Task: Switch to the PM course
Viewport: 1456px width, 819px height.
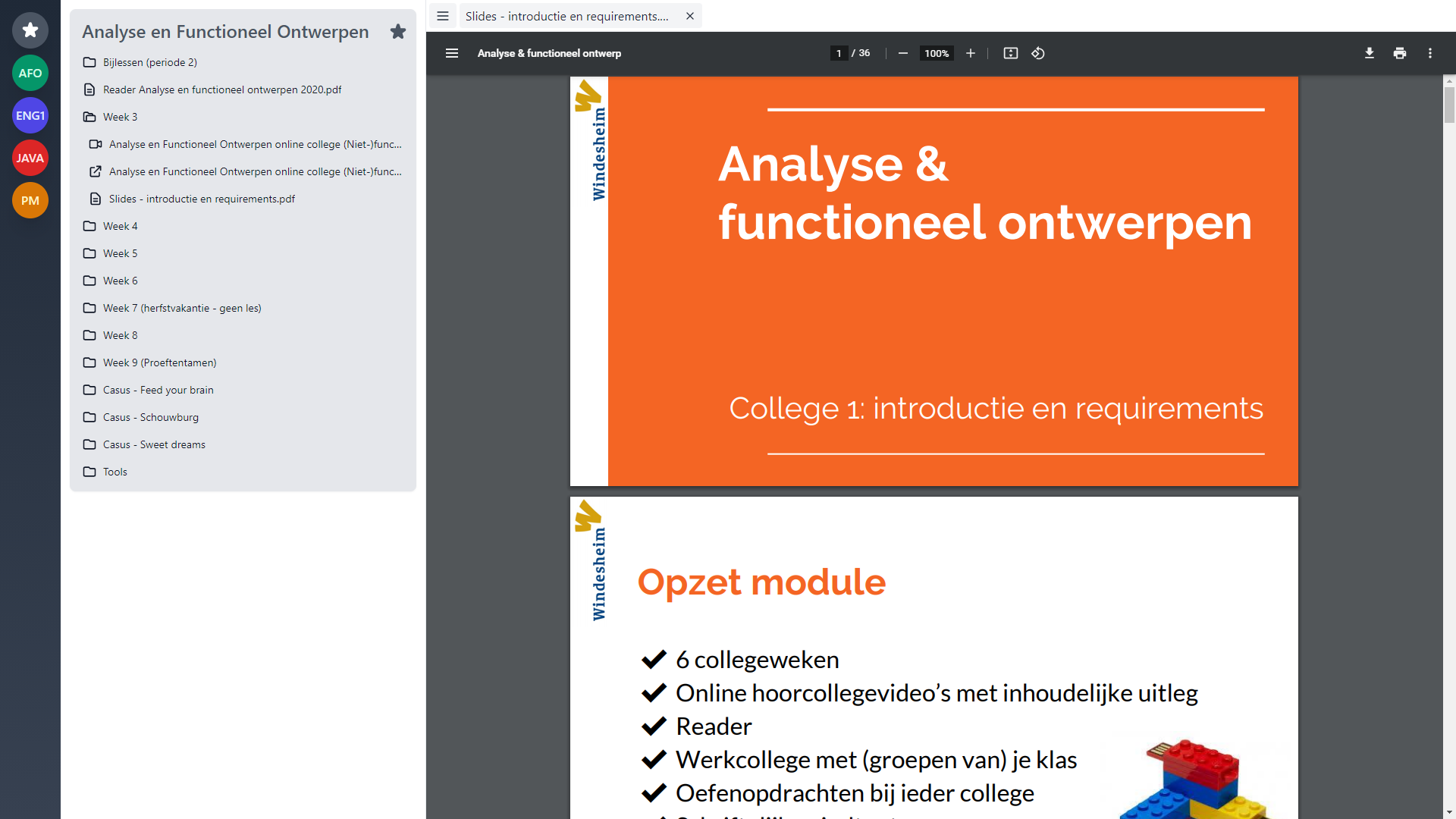Action: 30,200
